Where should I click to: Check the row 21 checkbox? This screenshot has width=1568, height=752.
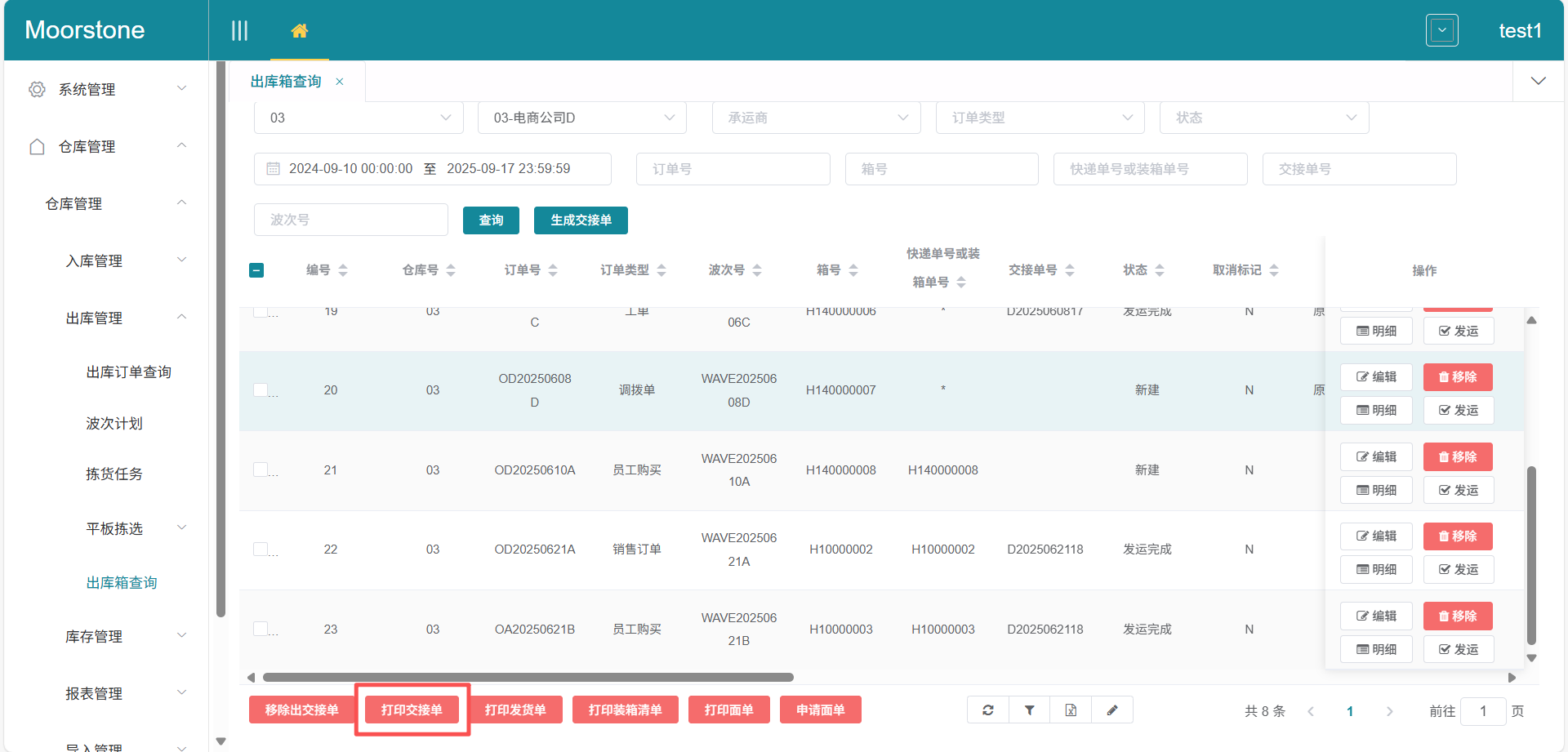pyautogui.click(x=261, y=469)
